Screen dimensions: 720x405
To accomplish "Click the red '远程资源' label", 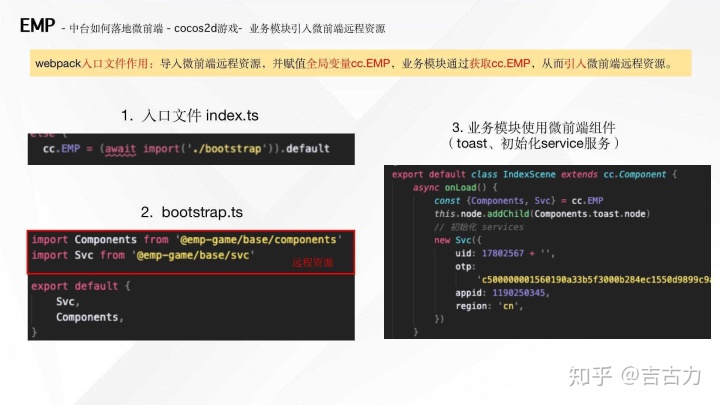I will (313, 263).
